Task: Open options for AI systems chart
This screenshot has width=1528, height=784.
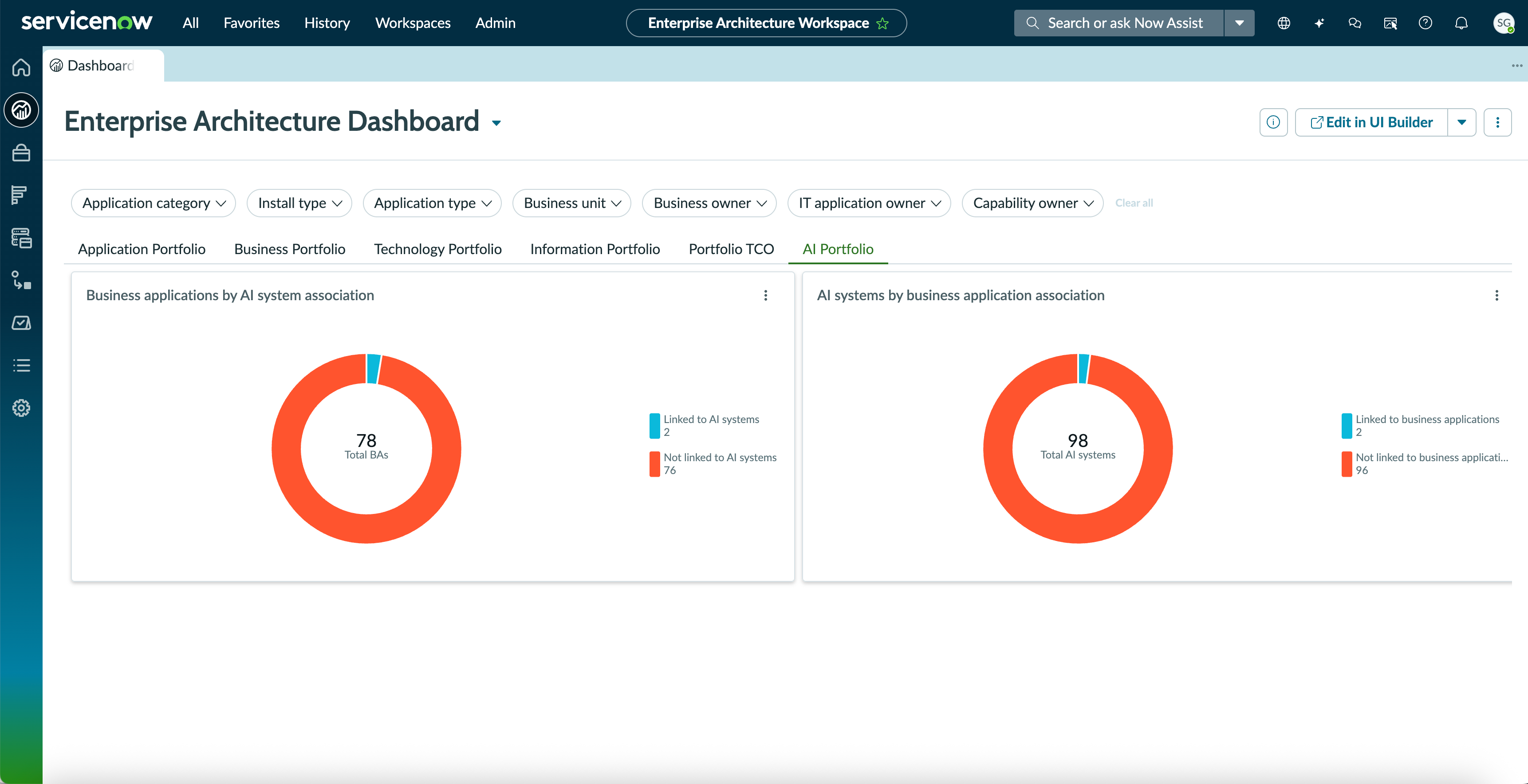Action: click(x=1496, y=295)
